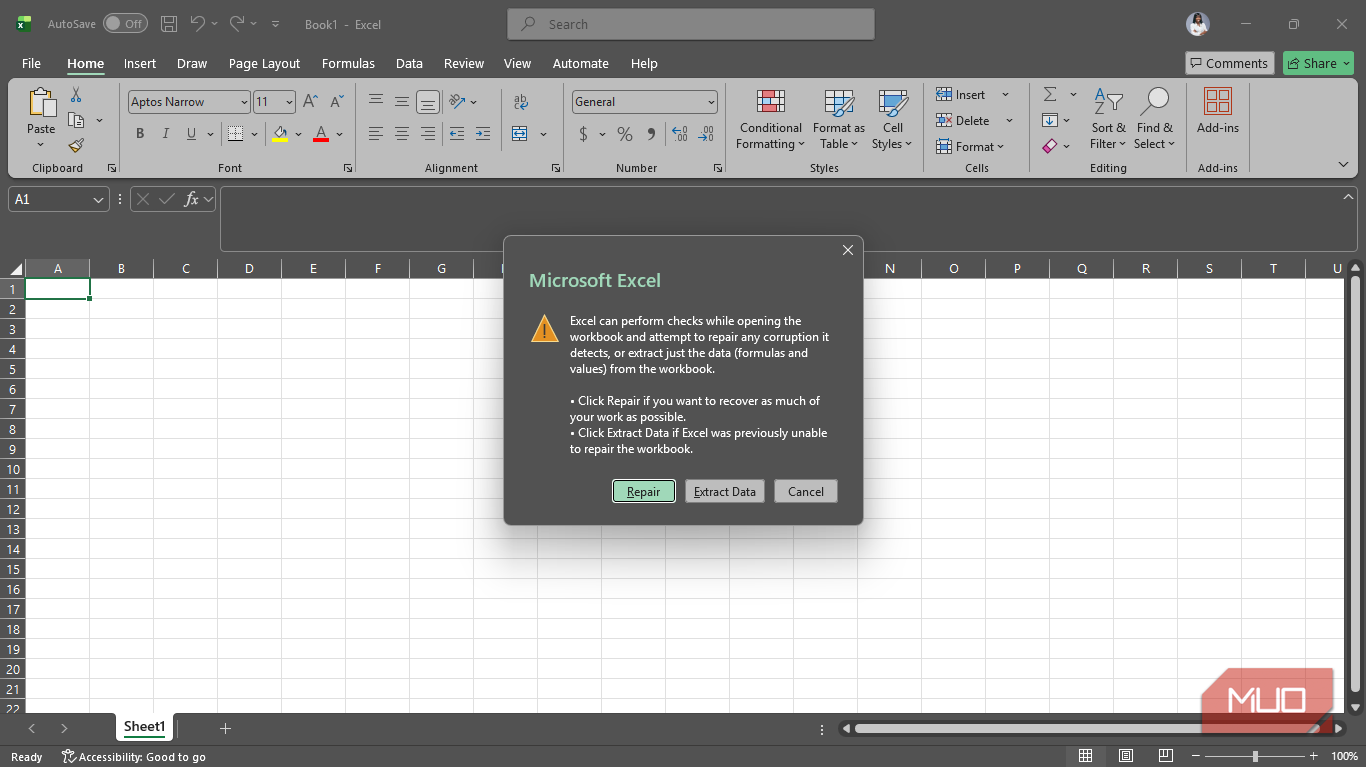This screenshot has width=1366, height=768.
Task: Increase font size with the larger A
Action: pos(310,102)
